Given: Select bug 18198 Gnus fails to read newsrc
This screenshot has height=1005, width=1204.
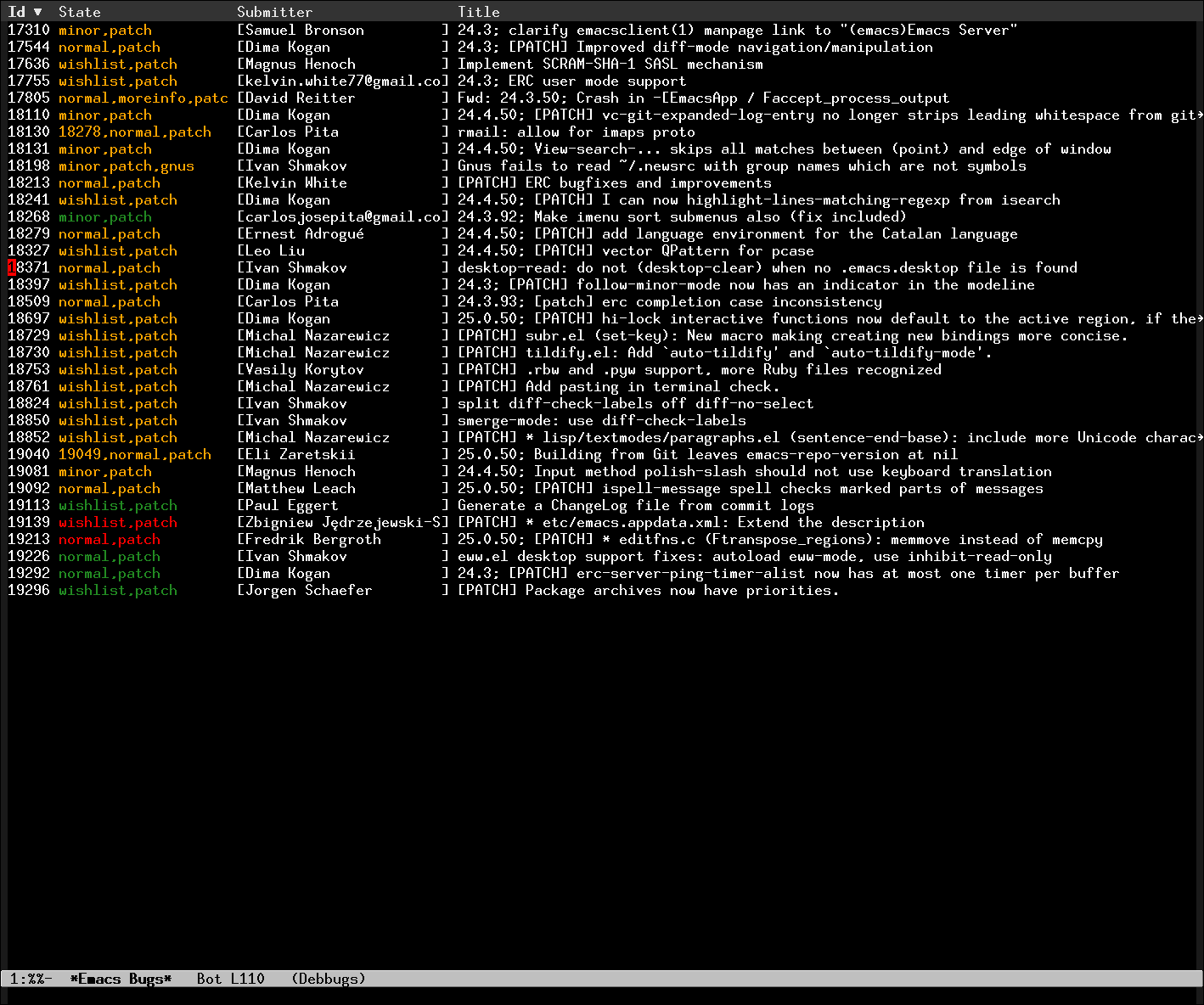Looking at the screenshot, I should (602, 166).
